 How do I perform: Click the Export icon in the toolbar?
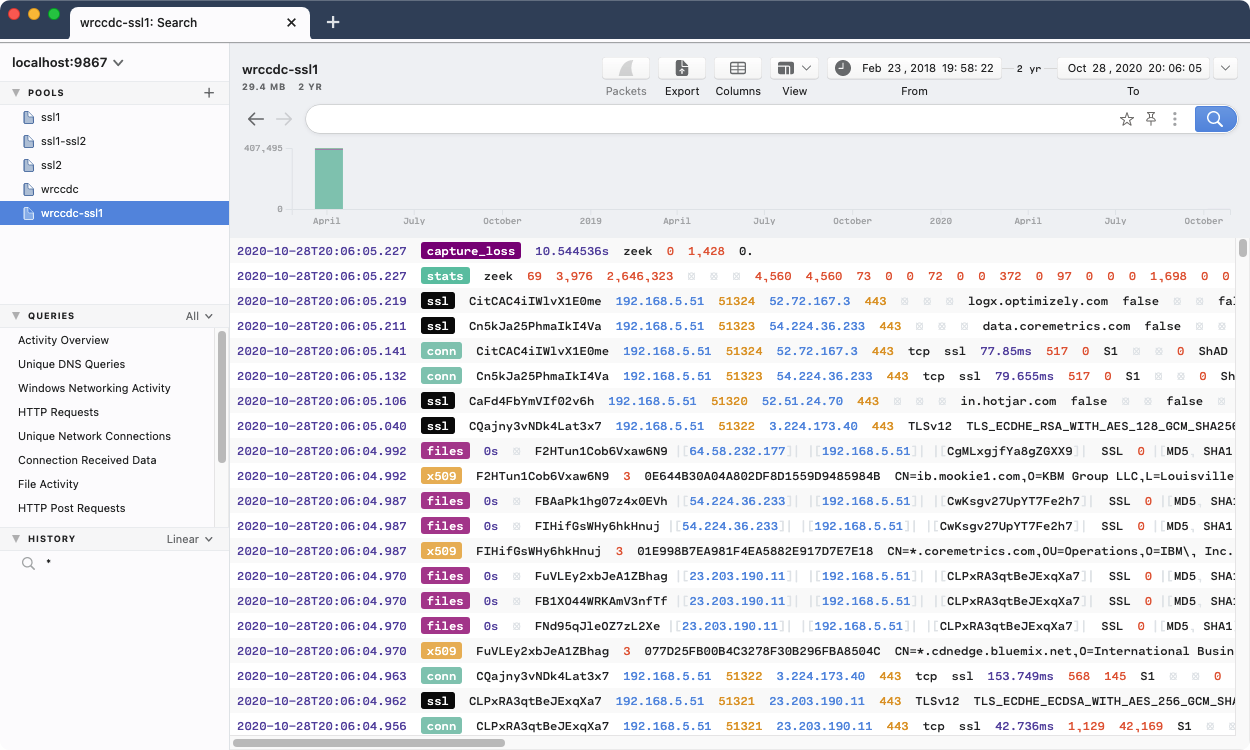681,68
